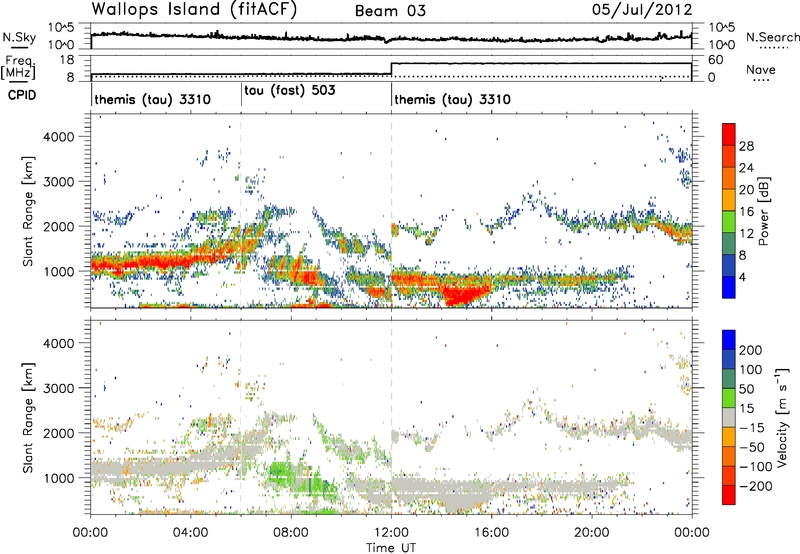Click the '28' tick on the Power scale
The image size is (800, 554).
[746, 146]
